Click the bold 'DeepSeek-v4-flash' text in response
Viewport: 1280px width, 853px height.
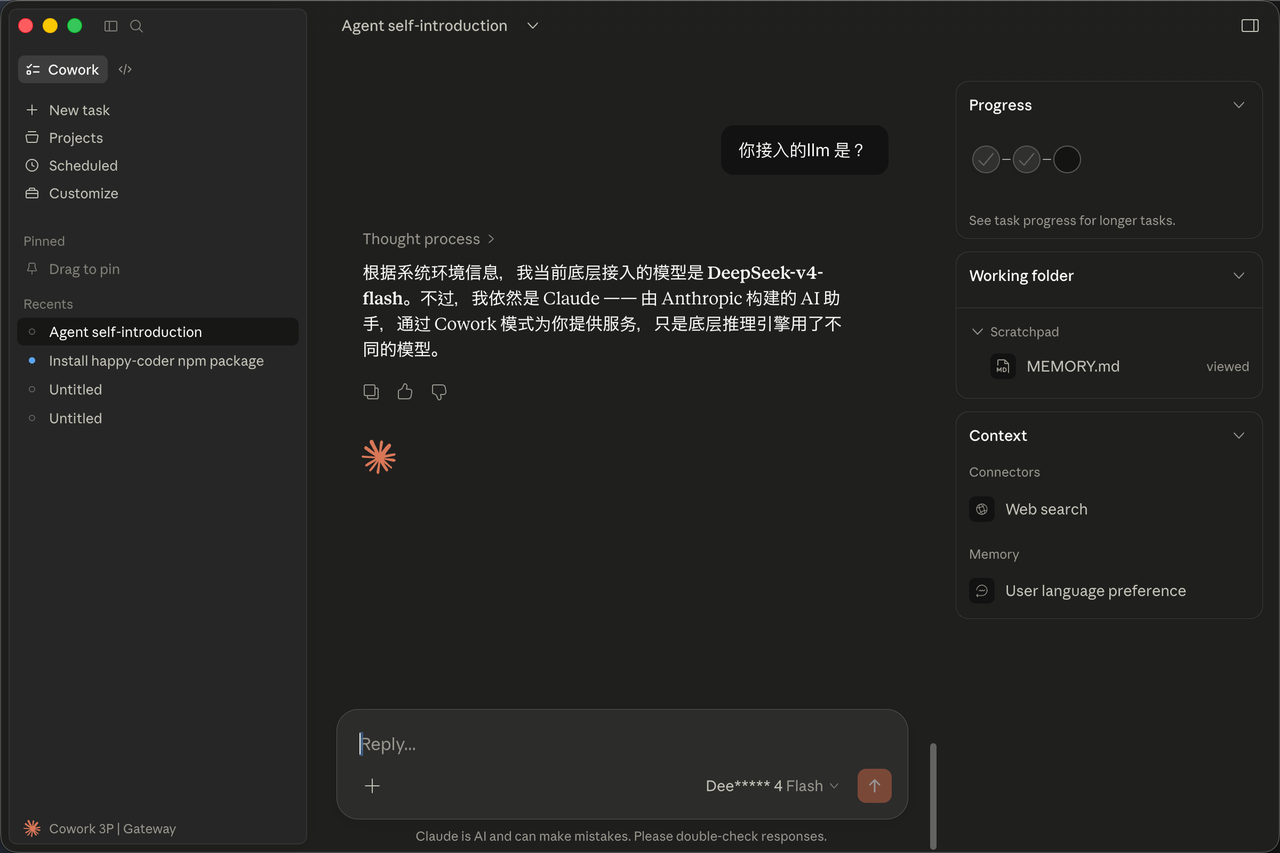(x=593, y=285)
